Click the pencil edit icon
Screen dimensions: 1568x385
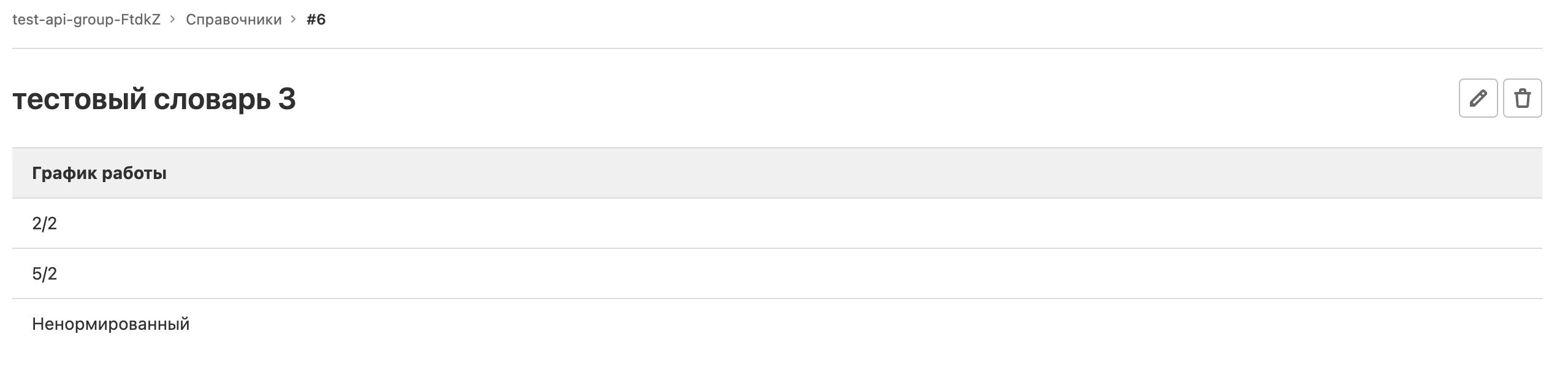pos(1478,98)
